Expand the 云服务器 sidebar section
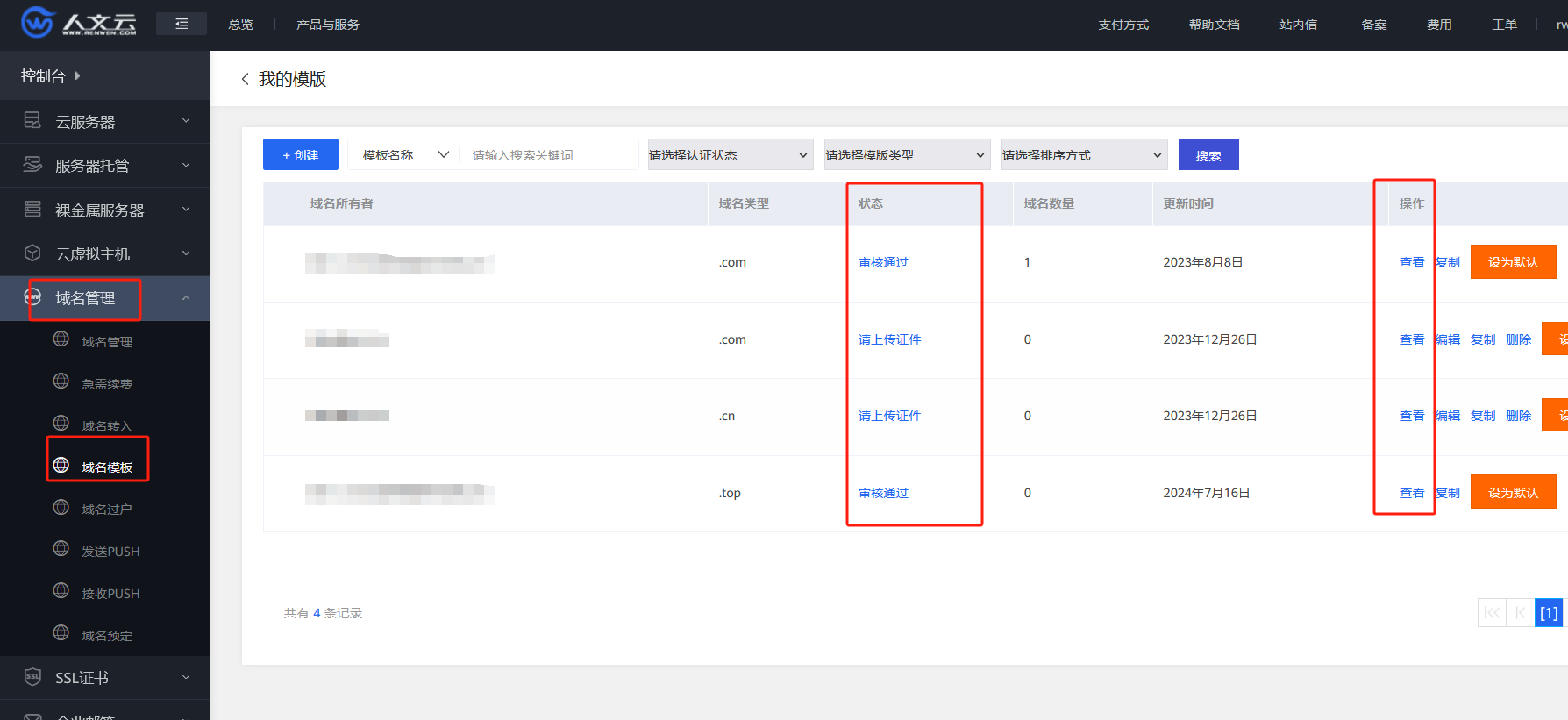This screenshot has width=1568, height=720. tap(186, 121)
